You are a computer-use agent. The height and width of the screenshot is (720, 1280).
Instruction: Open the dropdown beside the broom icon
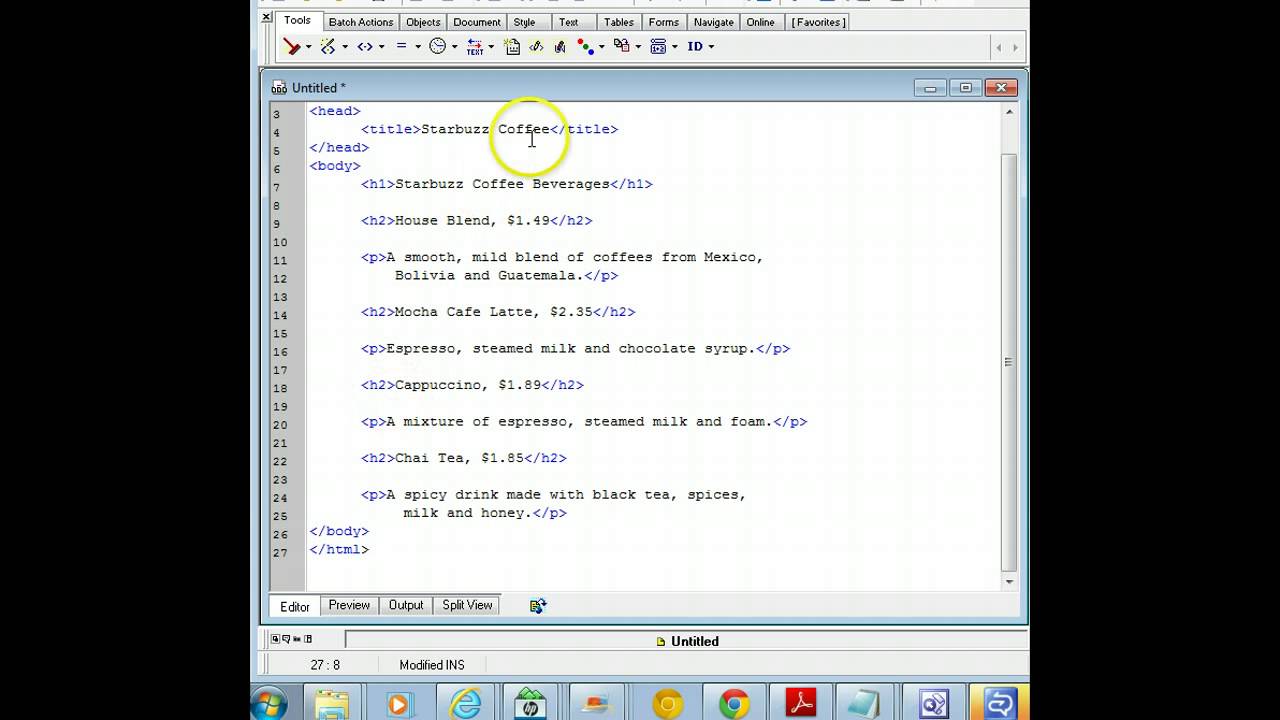[x=308, y=47]
